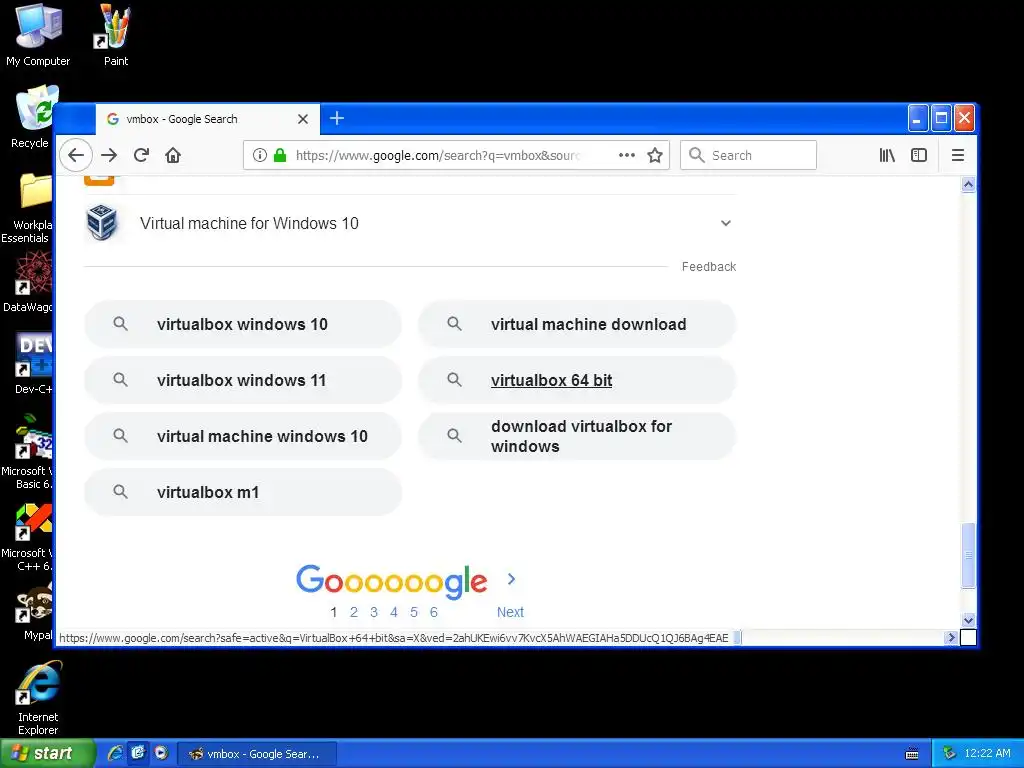
Task: Search for virtualbox m1
Action: (x=243, y=492)
